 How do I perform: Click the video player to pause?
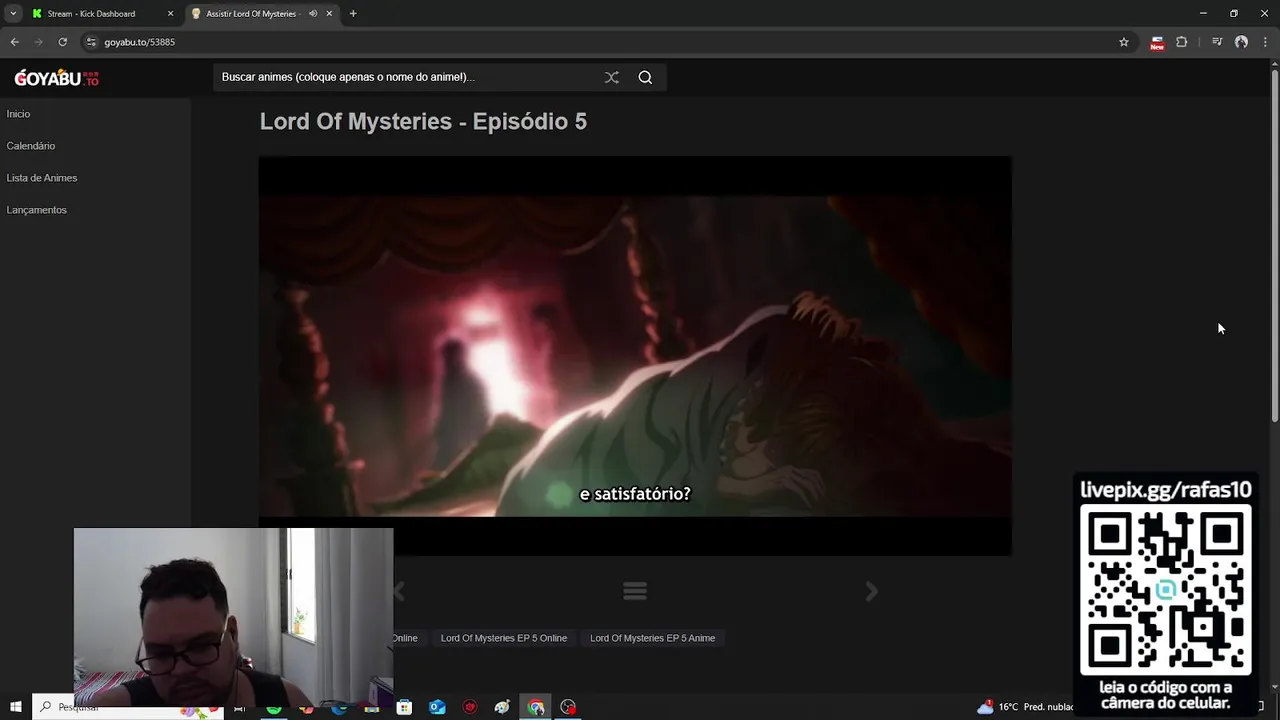(x=635, y=355)
